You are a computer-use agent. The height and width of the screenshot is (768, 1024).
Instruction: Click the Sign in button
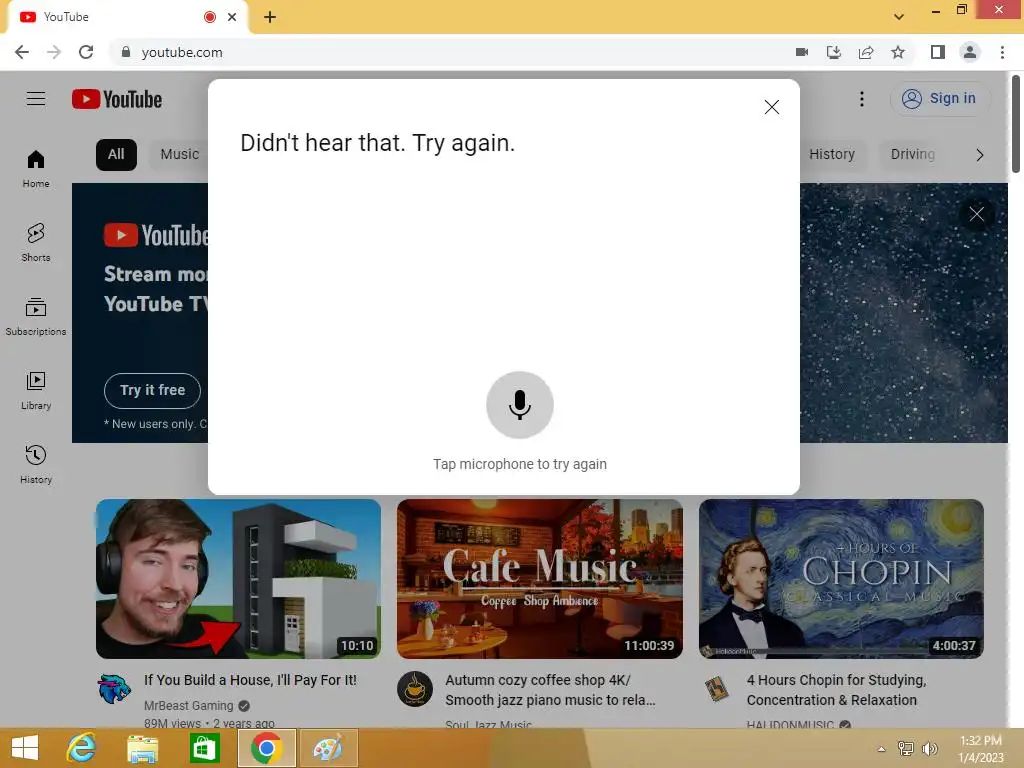coord(939,99)
